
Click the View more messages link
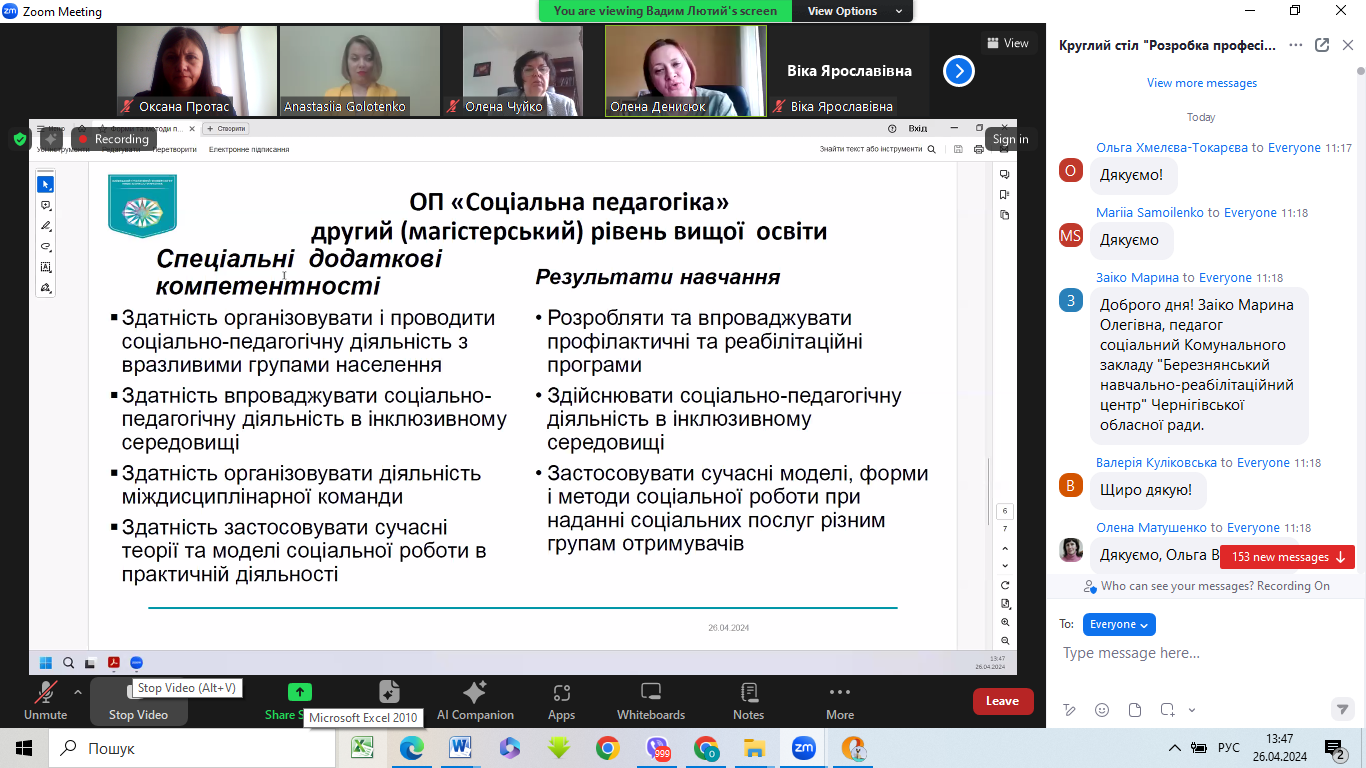[1201, 83]
